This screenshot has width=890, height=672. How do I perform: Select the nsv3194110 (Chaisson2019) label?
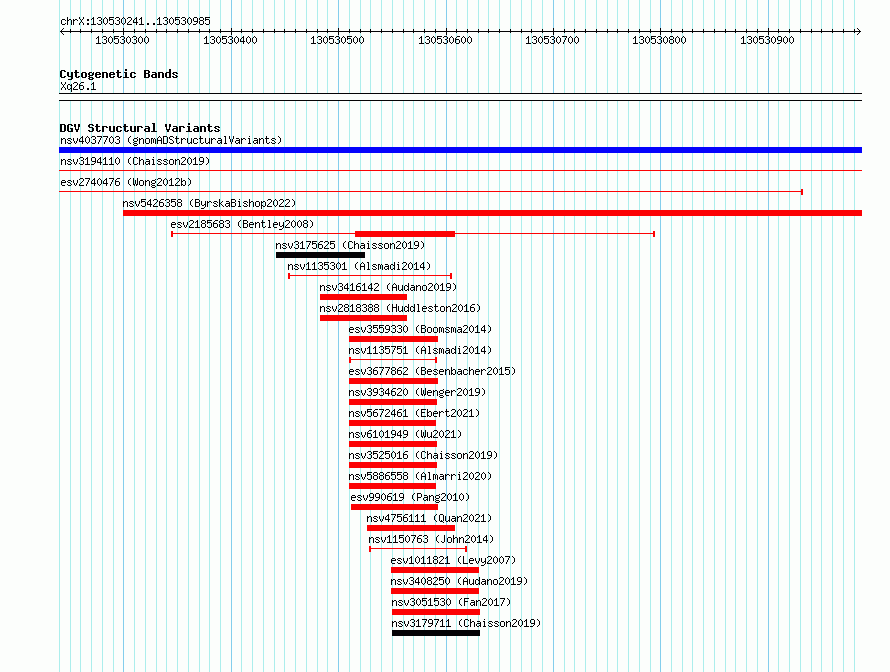click(135, 161)
